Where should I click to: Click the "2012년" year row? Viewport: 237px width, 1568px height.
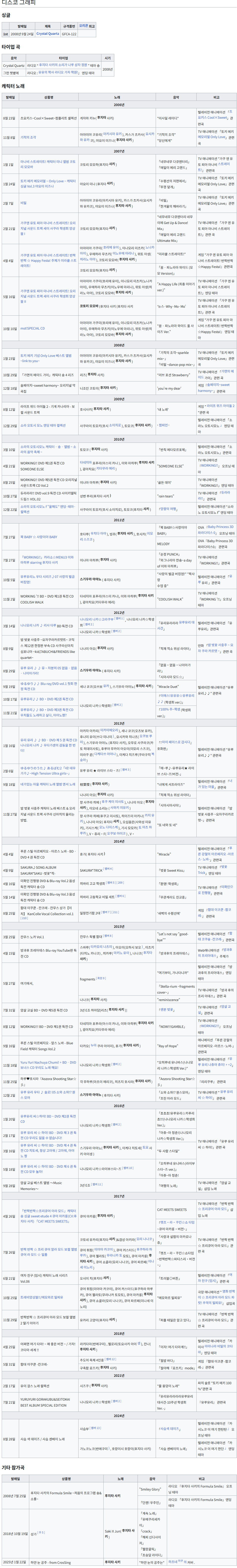tap(118, 612)
